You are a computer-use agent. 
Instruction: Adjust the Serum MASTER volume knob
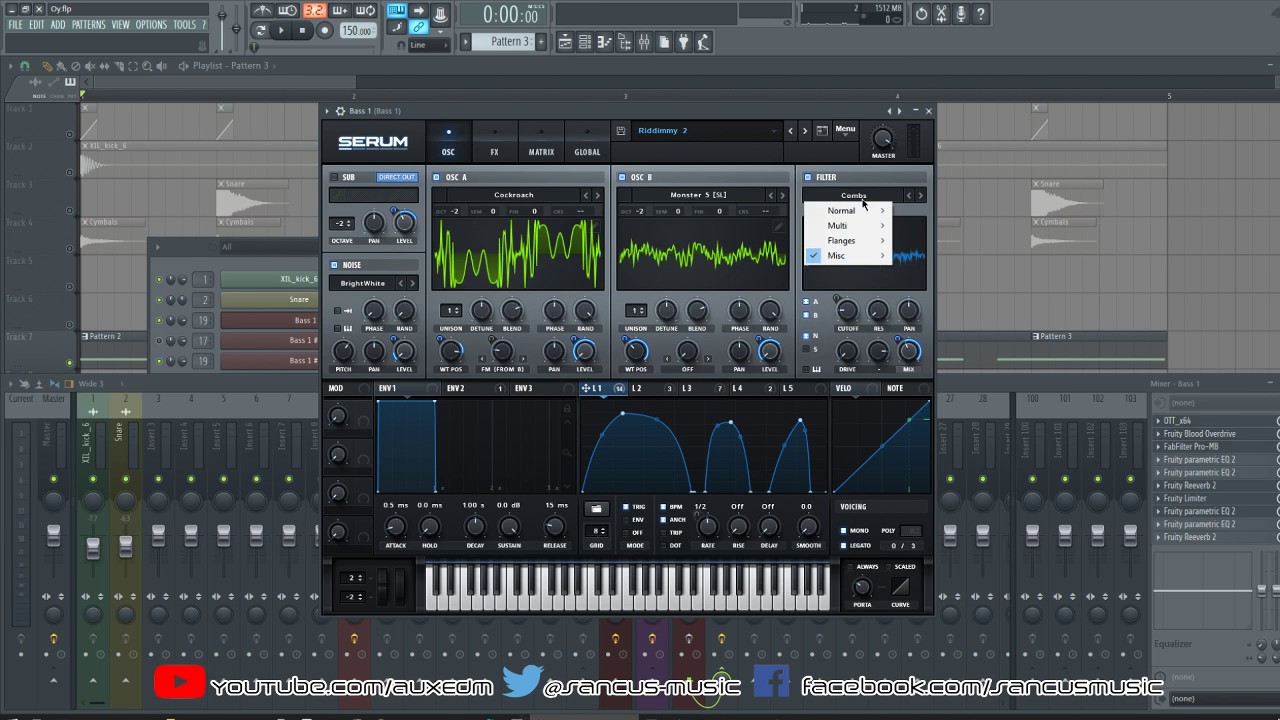[883, 138]
